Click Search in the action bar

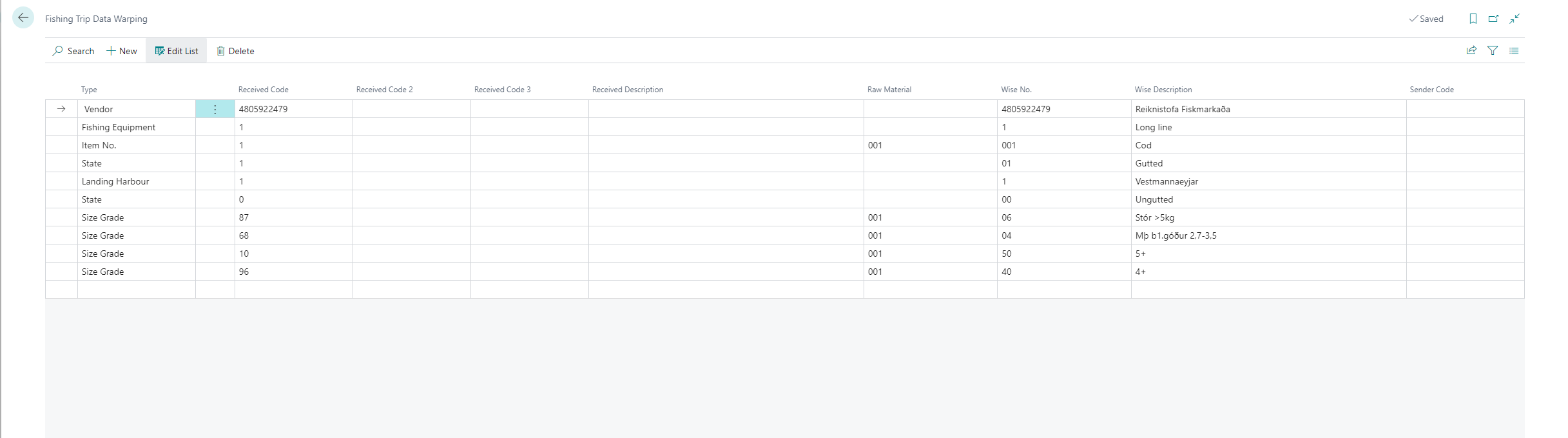pos(73,51)
